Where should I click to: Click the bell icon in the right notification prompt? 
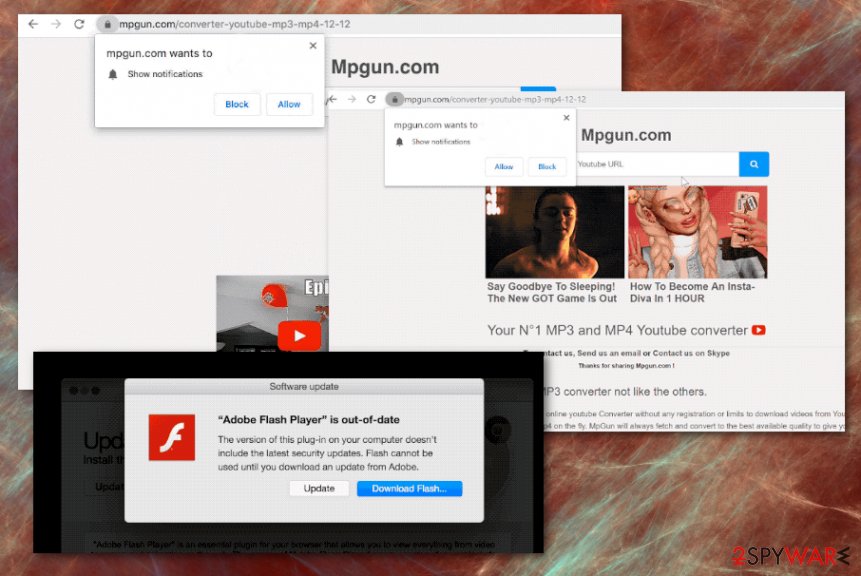coord(399,142)
